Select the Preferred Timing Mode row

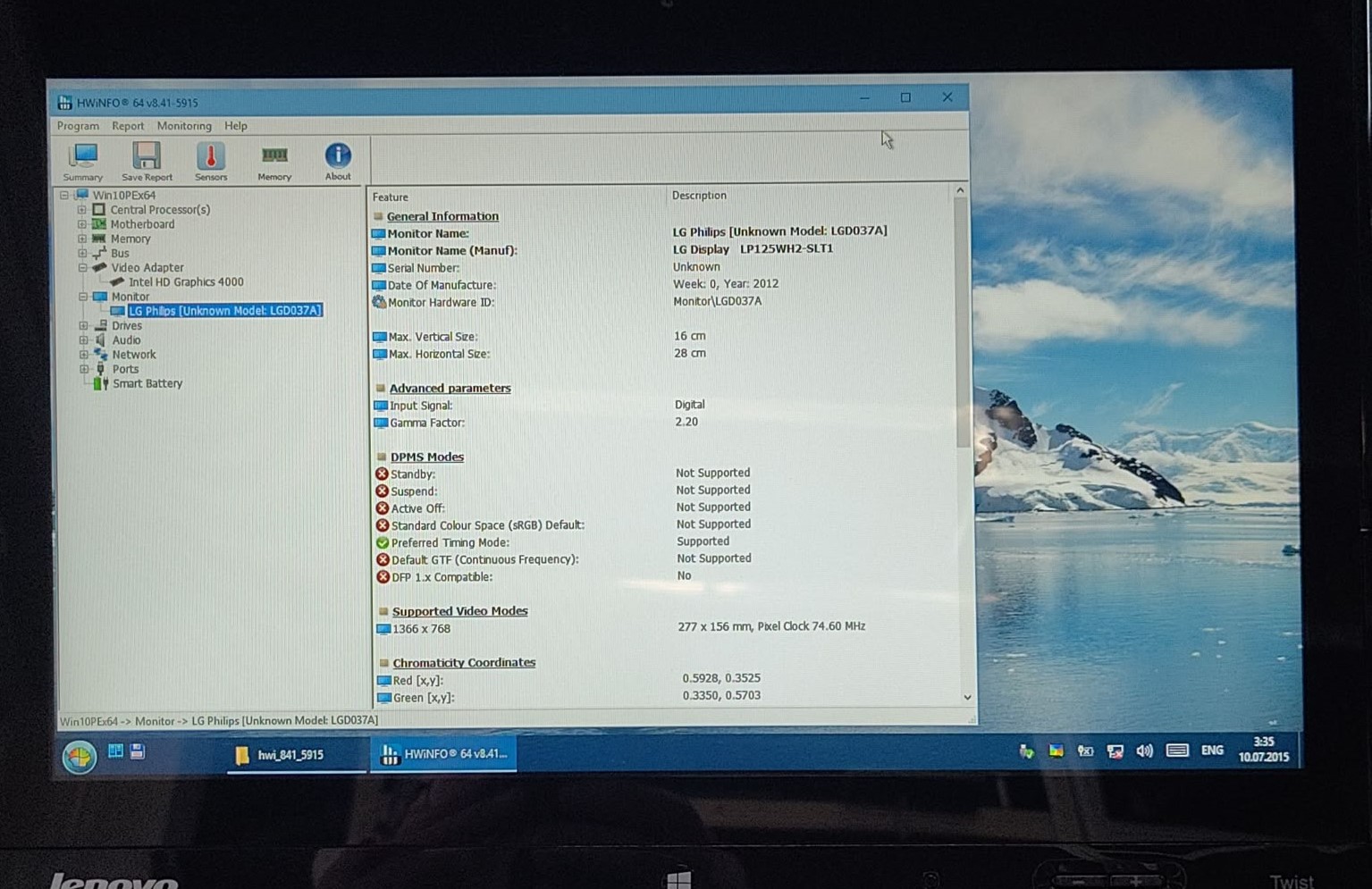[663, 542]
